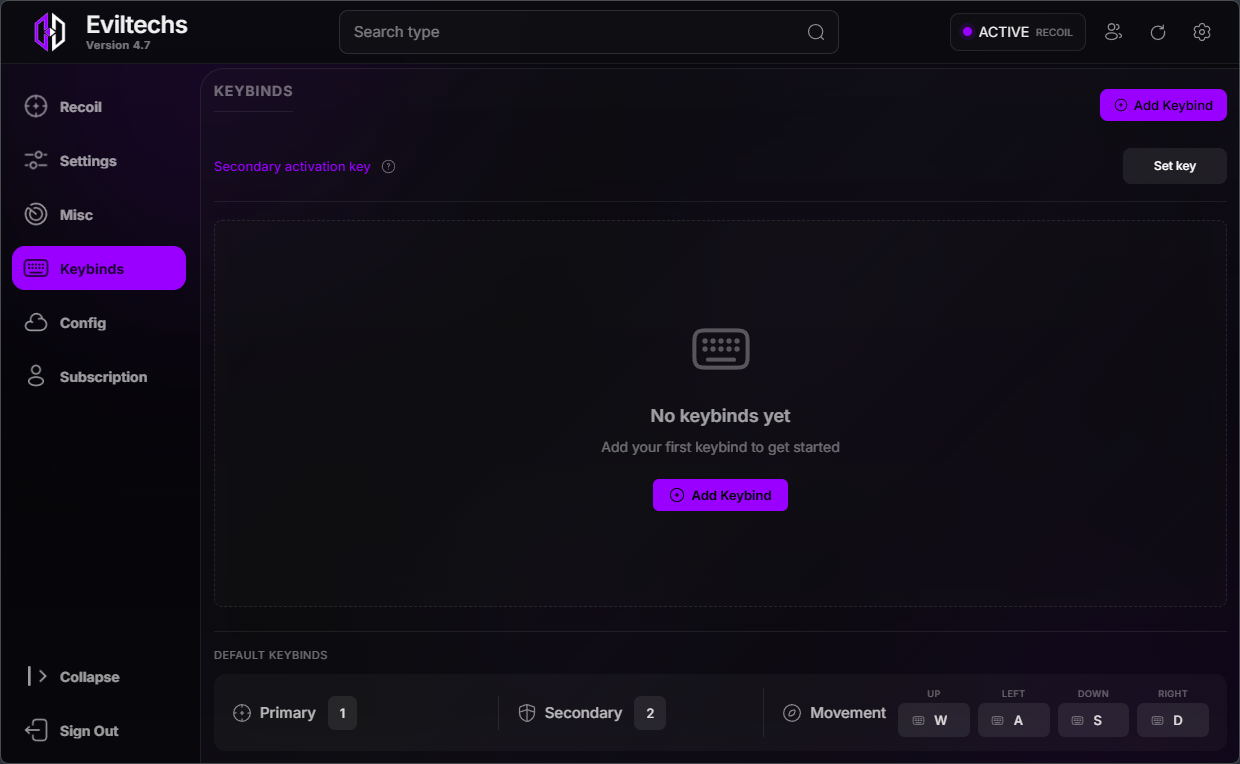Click the DEFAULT KEYBINDS label

click(x=270, y=655)
